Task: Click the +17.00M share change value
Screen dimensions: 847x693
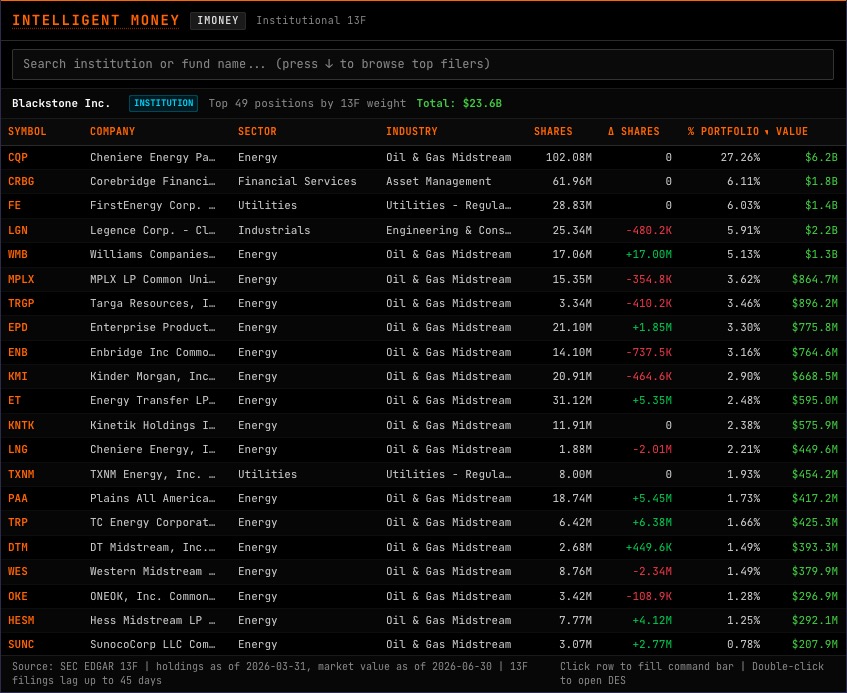Action: click(x=648, y=254)
